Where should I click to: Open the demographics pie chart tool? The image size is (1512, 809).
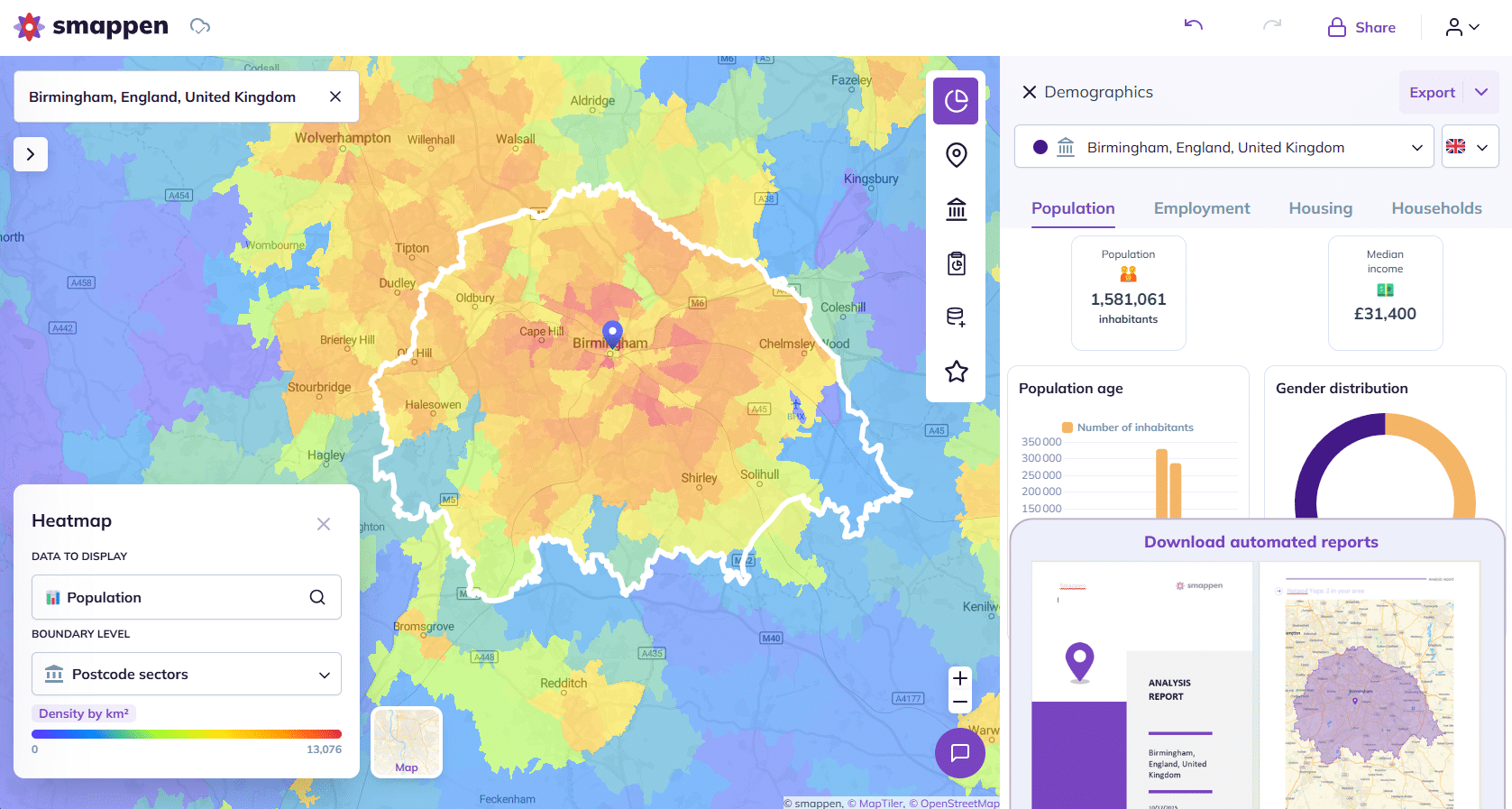click(956, 101)
